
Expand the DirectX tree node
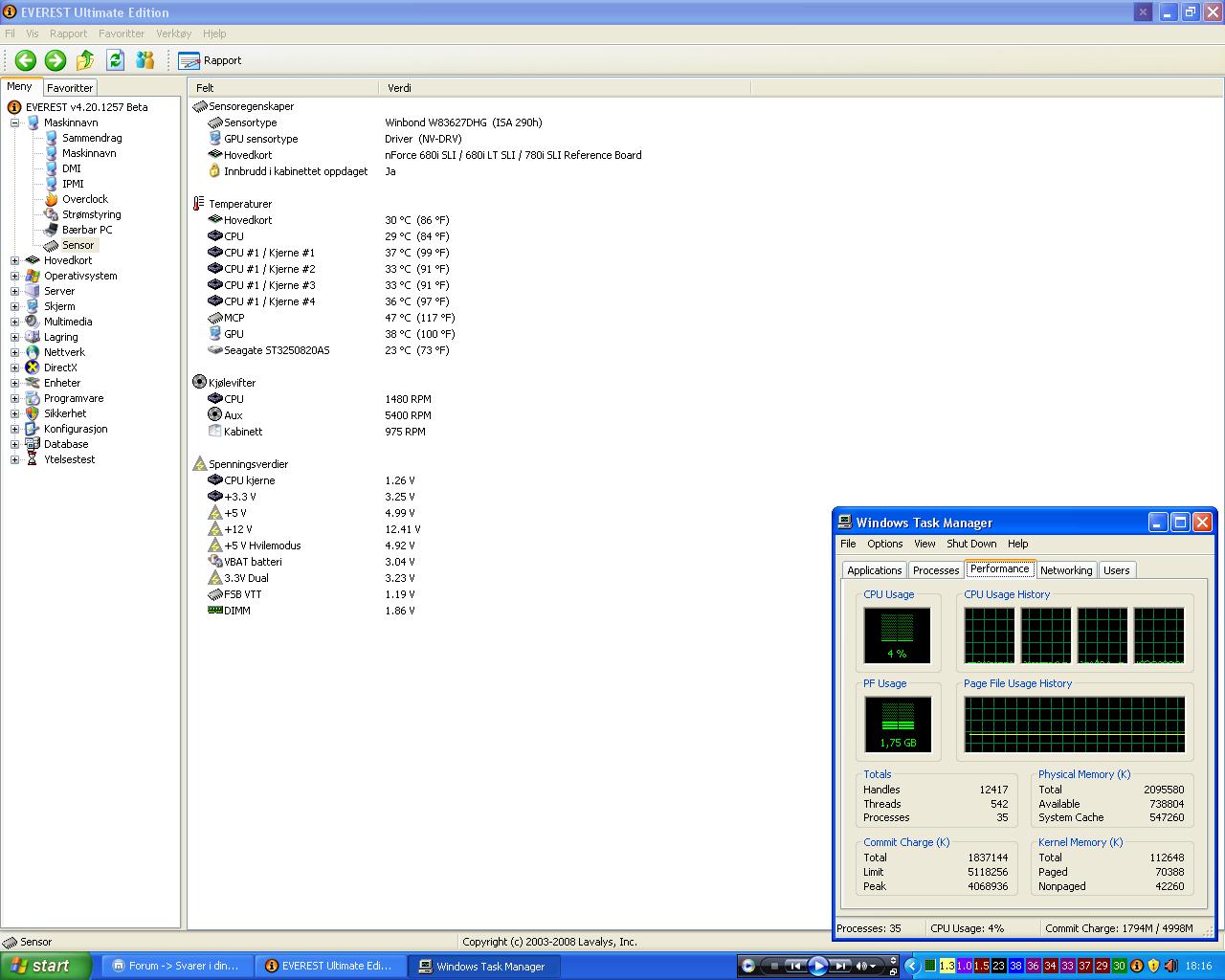click(14, 367)
